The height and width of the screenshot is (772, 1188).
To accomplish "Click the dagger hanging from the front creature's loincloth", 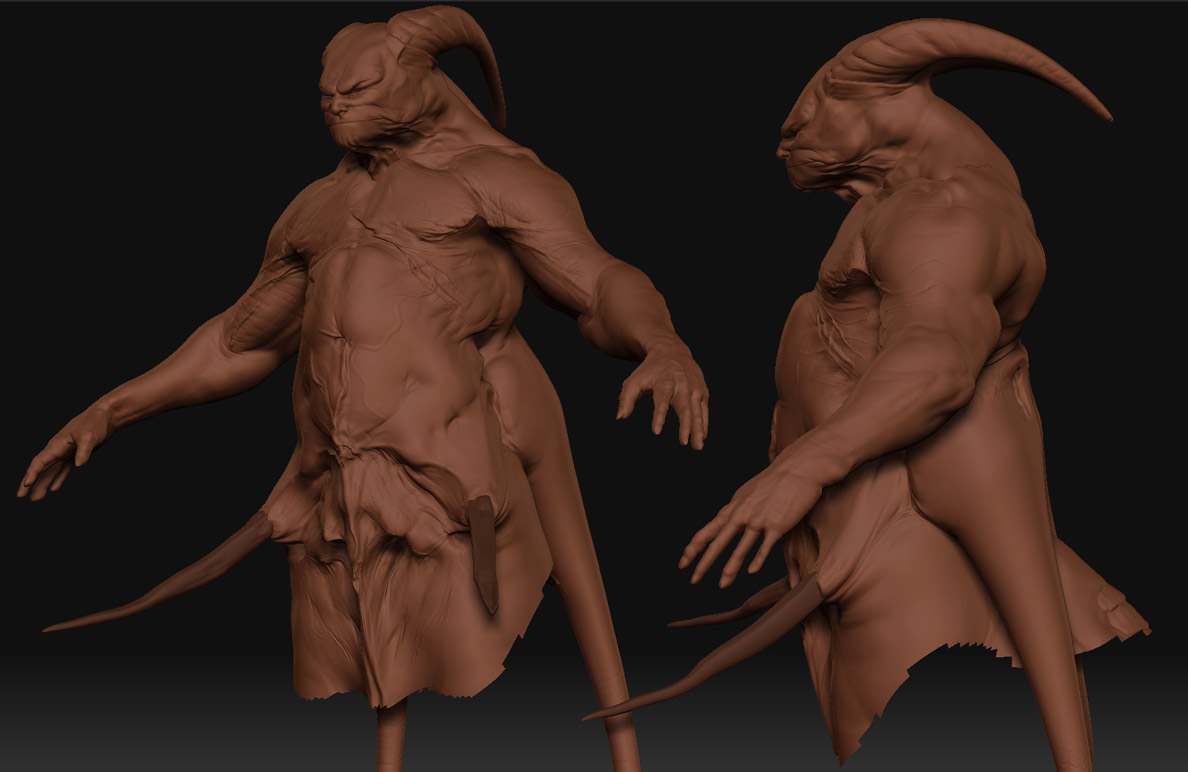I will [484, 554].
